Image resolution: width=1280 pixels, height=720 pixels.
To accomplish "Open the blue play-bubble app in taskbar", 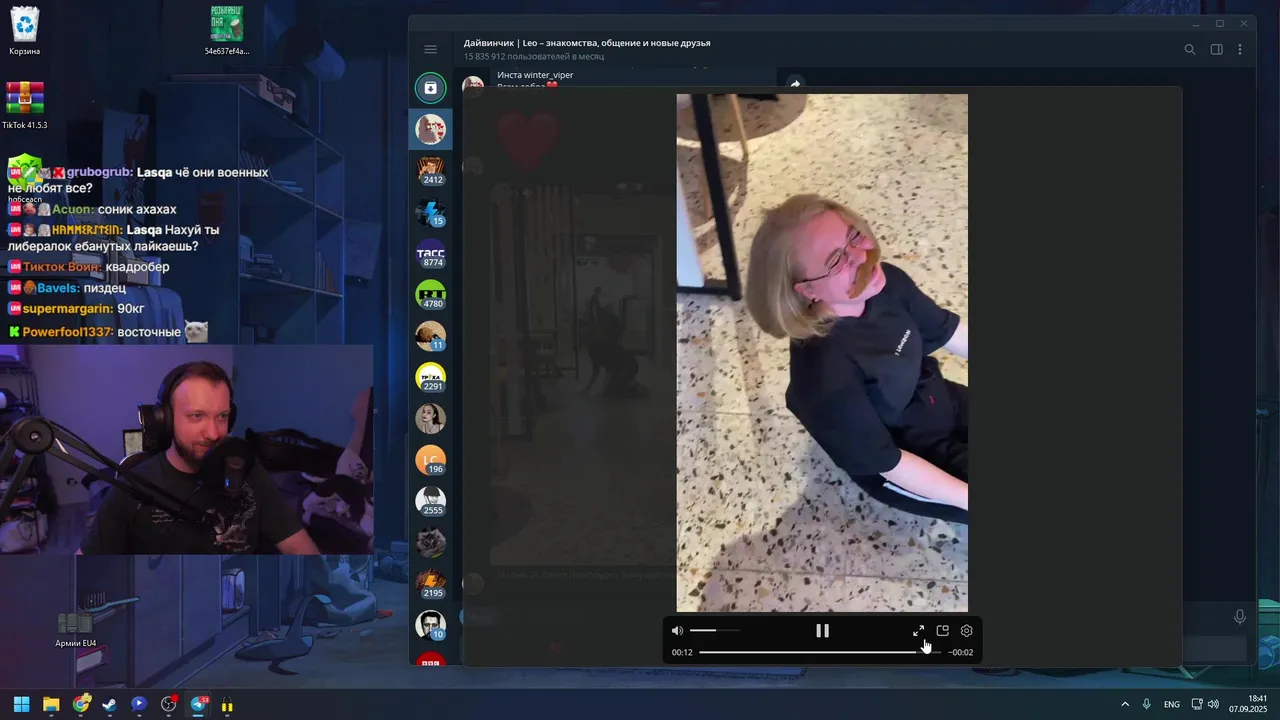I will 139,704.
